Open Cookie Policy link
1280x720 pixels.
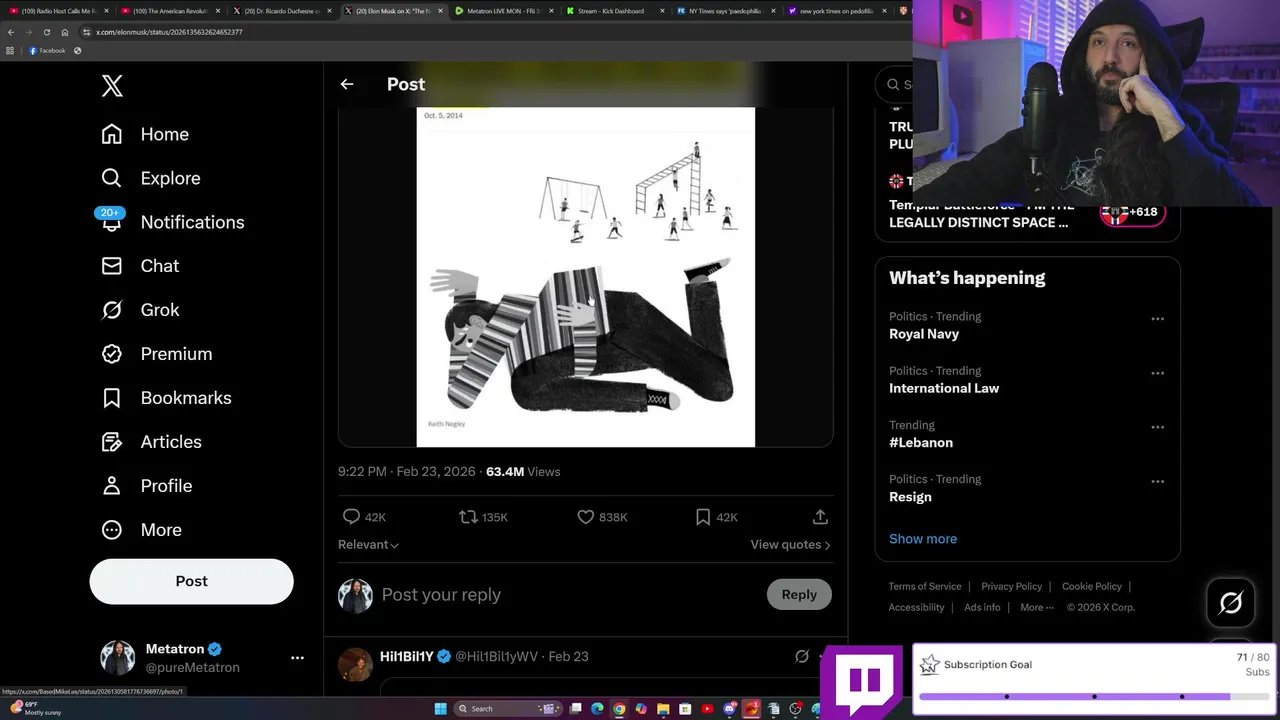tap(1091, 587)
